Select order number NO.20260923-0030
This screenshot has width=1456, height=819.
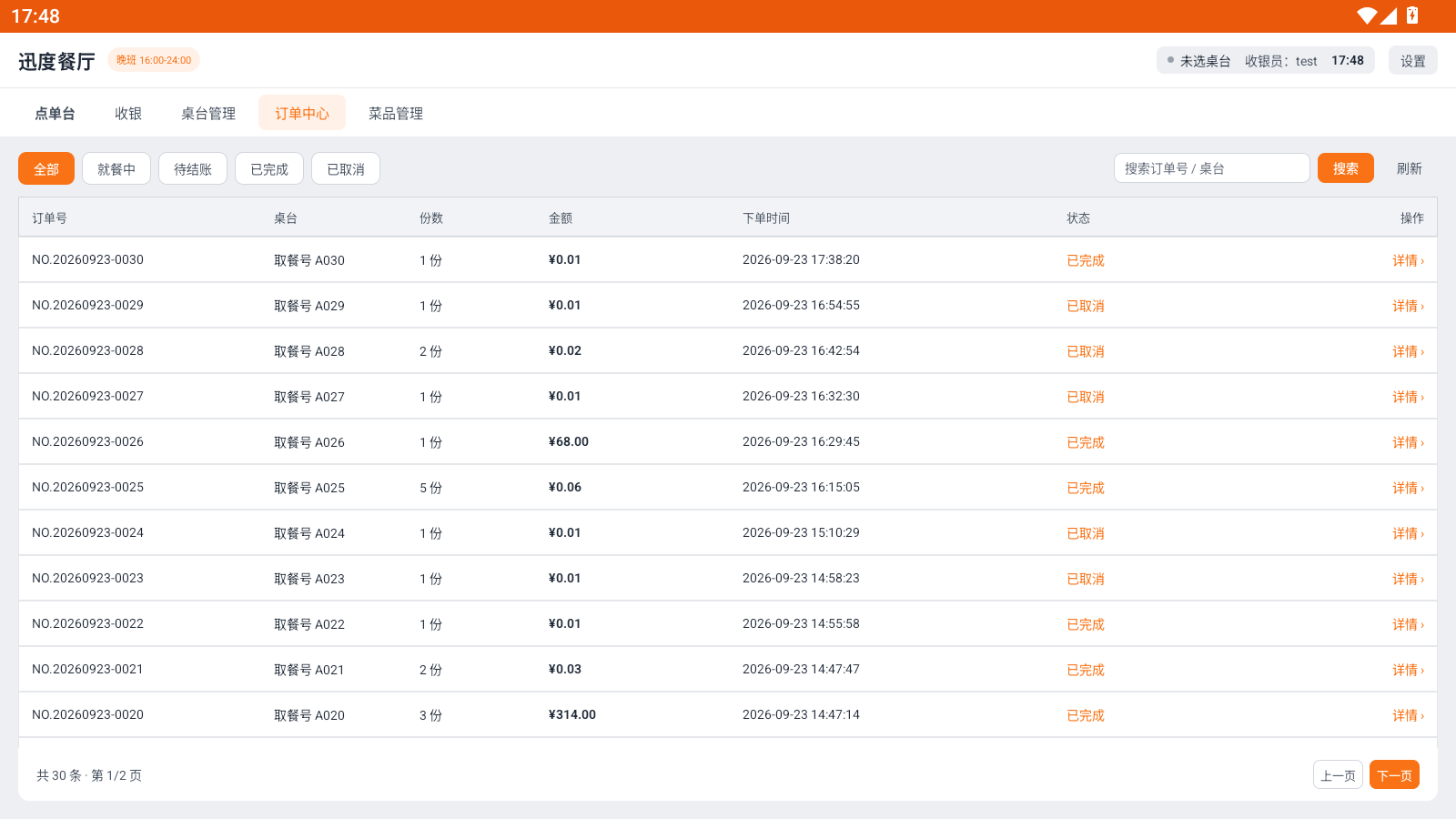tap(88, 259)
